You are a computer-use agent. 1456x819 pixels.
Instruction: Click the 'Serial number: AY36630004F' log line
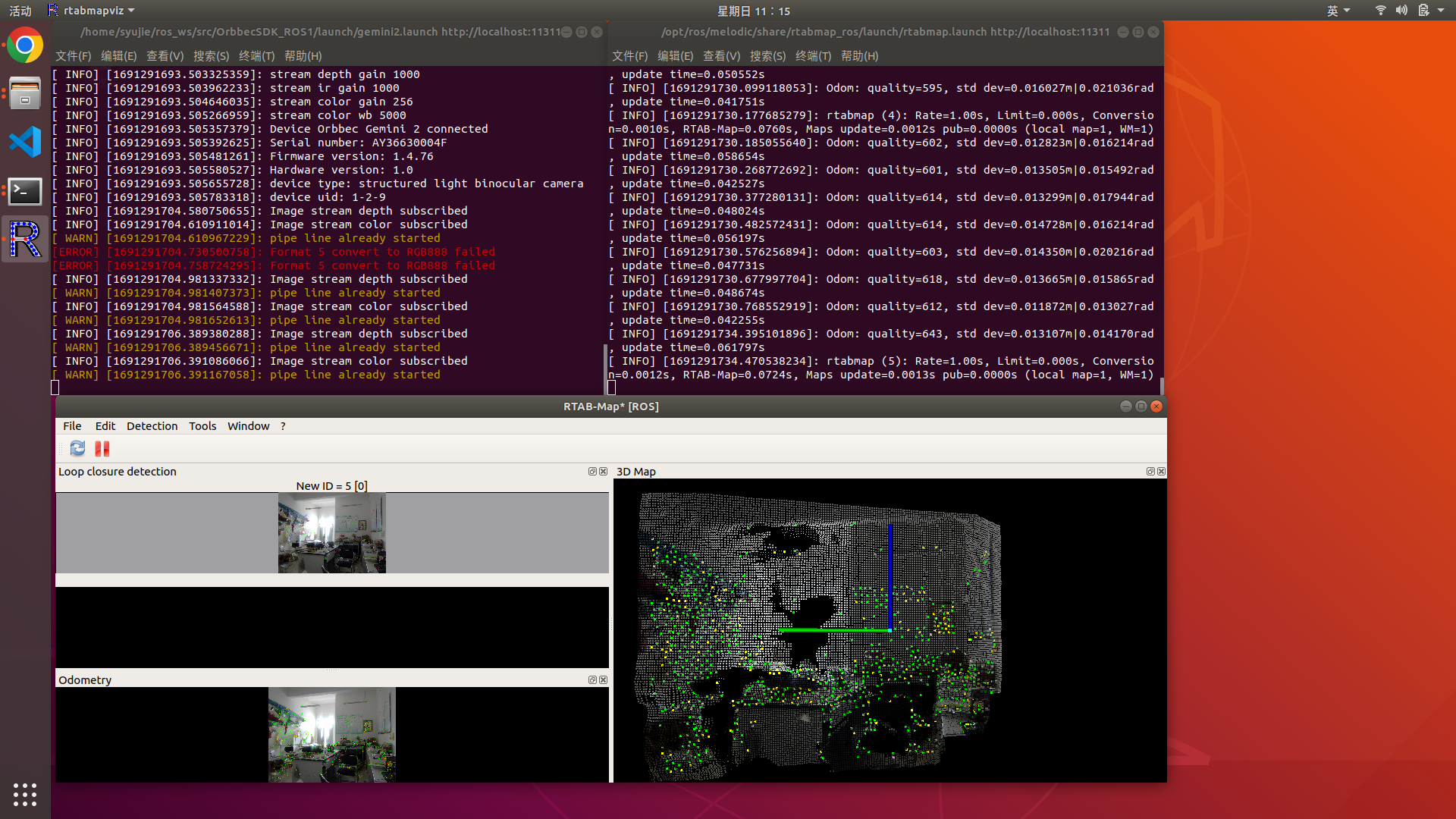[249, 143]
